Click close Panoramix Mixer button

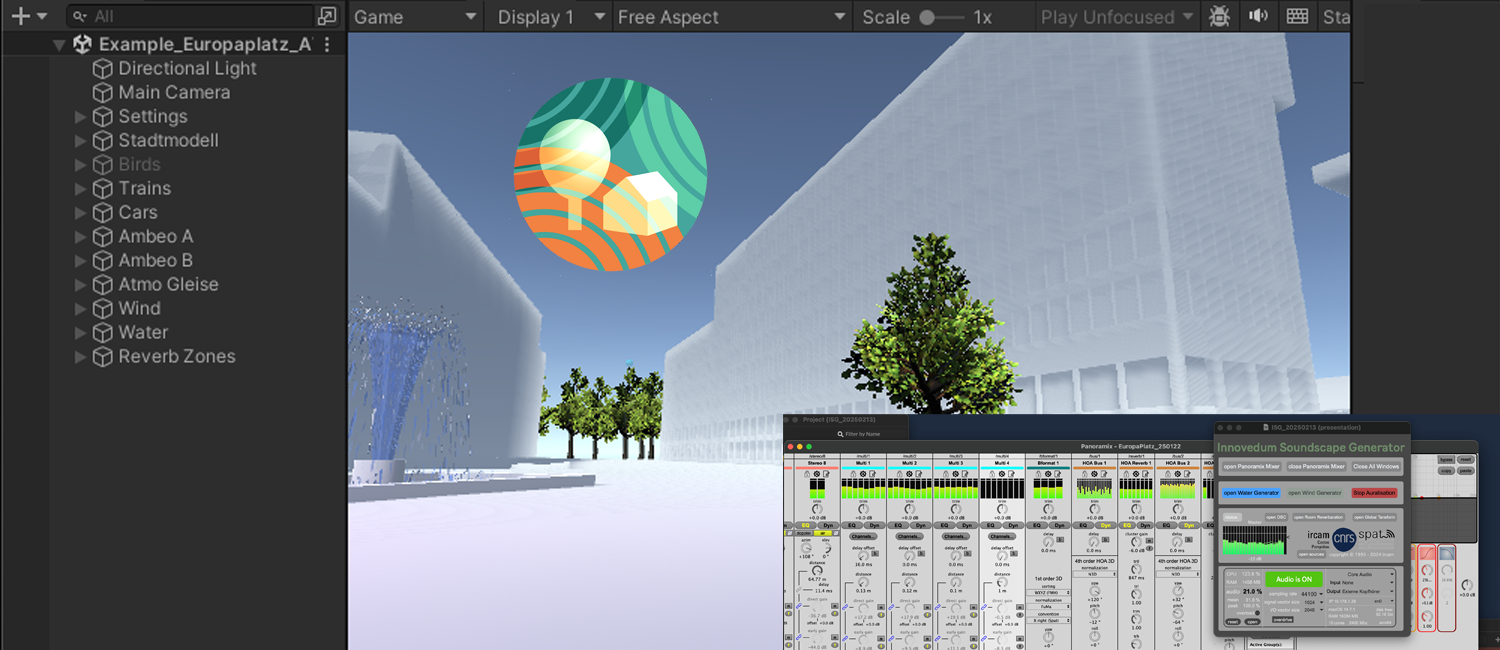pos(1317,466)
